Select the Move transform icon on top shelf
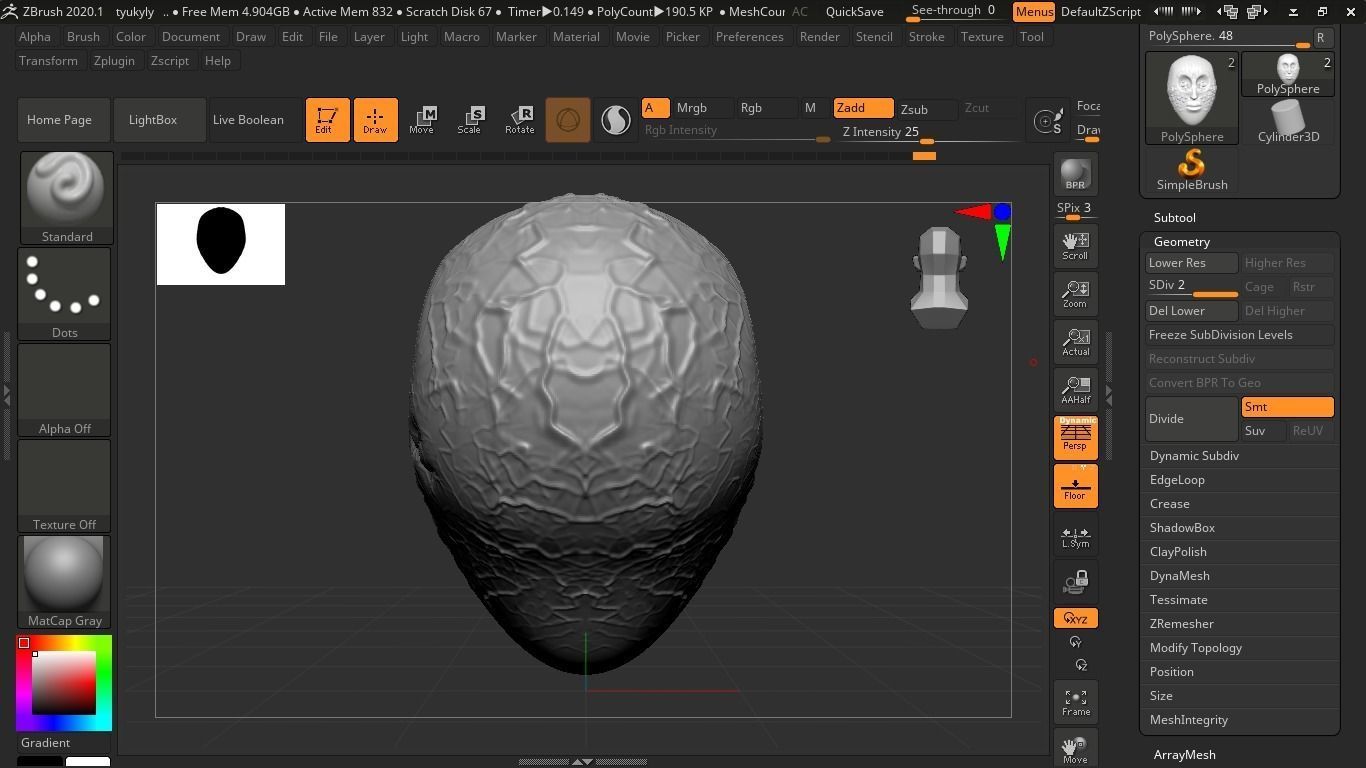1366x768 pixels. pyautogui.click(x=422, y=120)
